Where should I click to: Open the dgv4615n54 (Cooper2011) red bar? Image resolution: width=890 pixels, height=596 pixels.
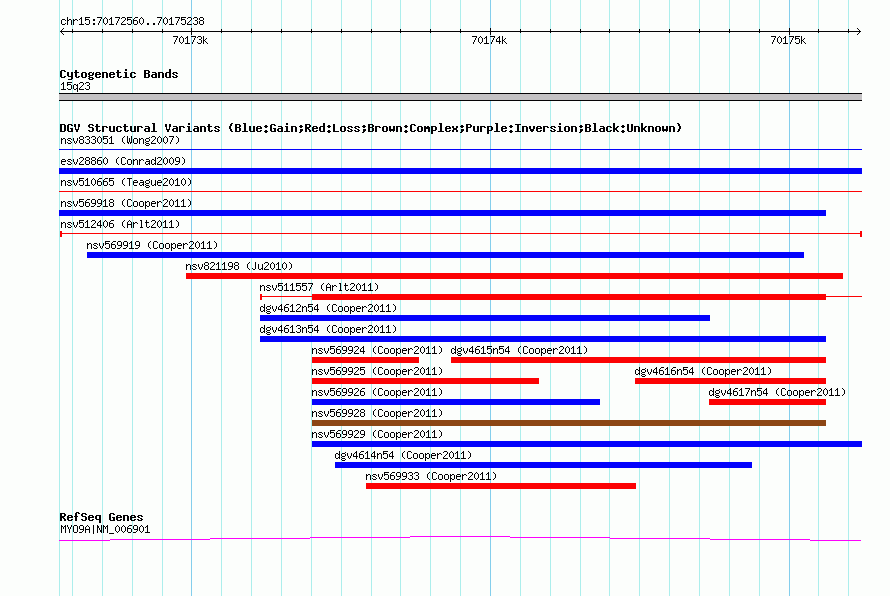[639, 360]
